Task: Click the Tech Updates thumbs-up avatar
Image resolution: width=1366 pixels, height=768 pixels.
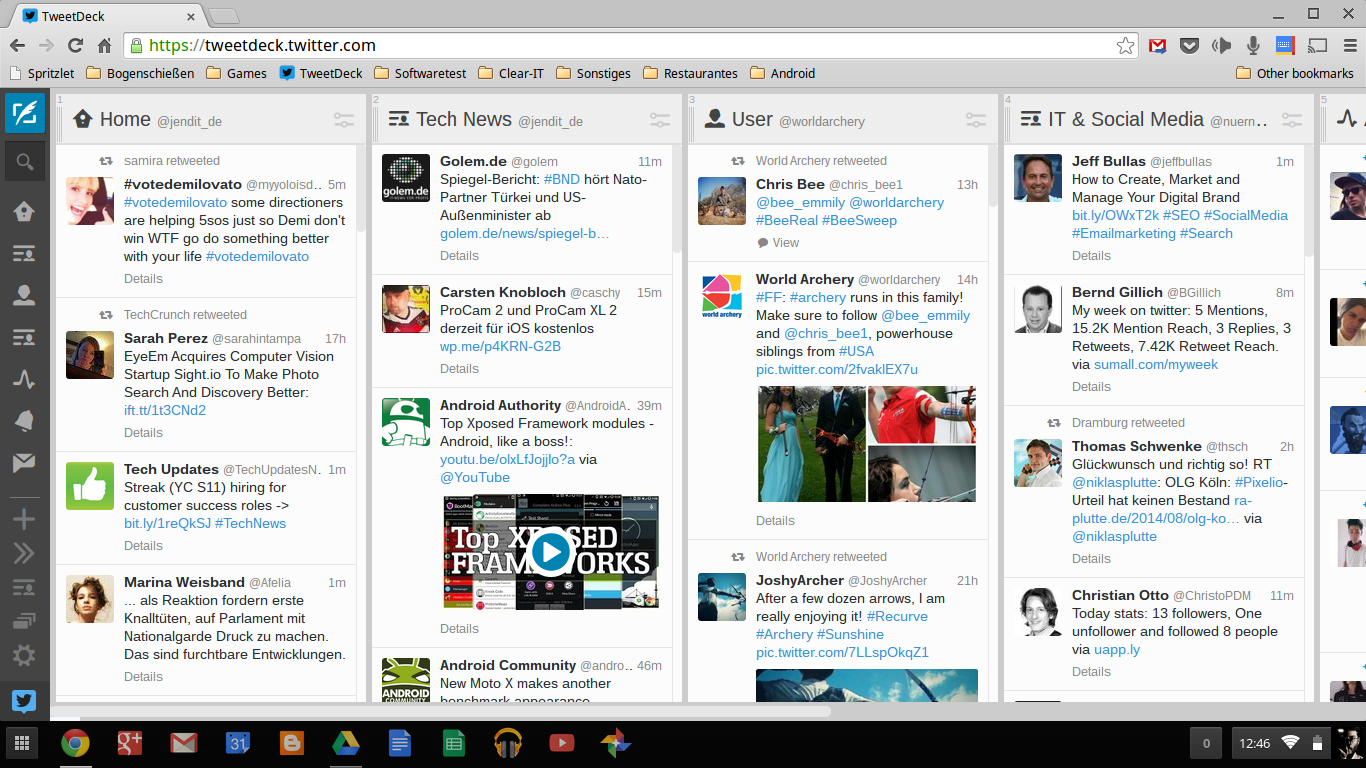Action: coord(90,486)
